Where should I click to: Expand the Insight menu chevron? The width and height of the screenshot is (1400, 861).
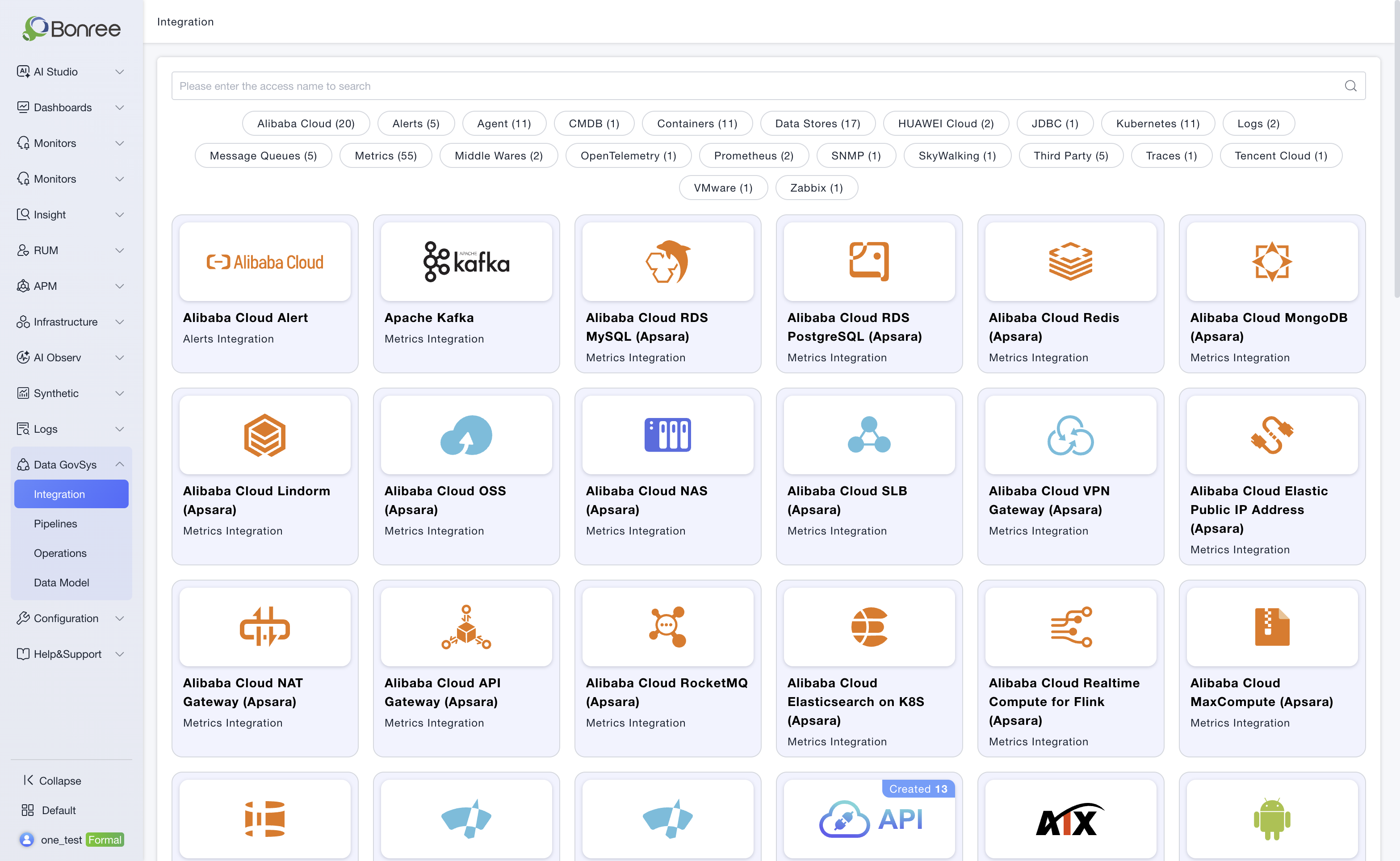(120, 214)
